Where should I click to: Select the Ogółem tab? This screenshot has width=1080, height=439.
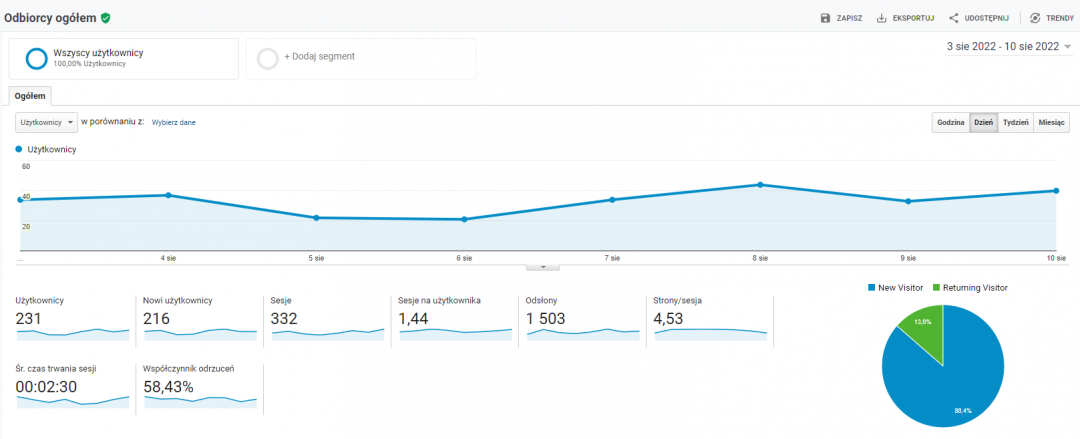[x=30, y=96]
